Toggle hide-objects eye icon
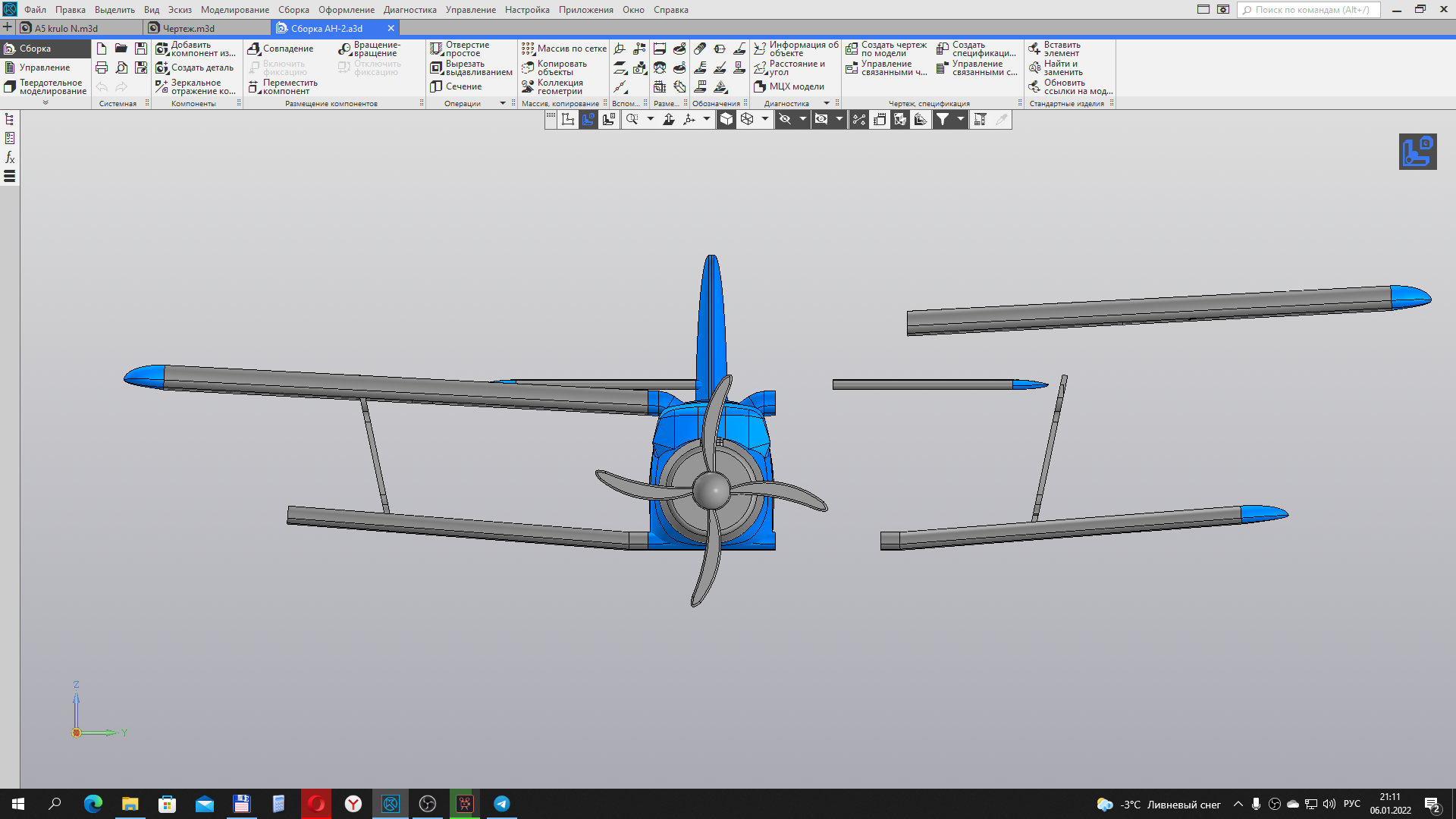This screenshot has width=1456, height=819. (x=785, y=119)
